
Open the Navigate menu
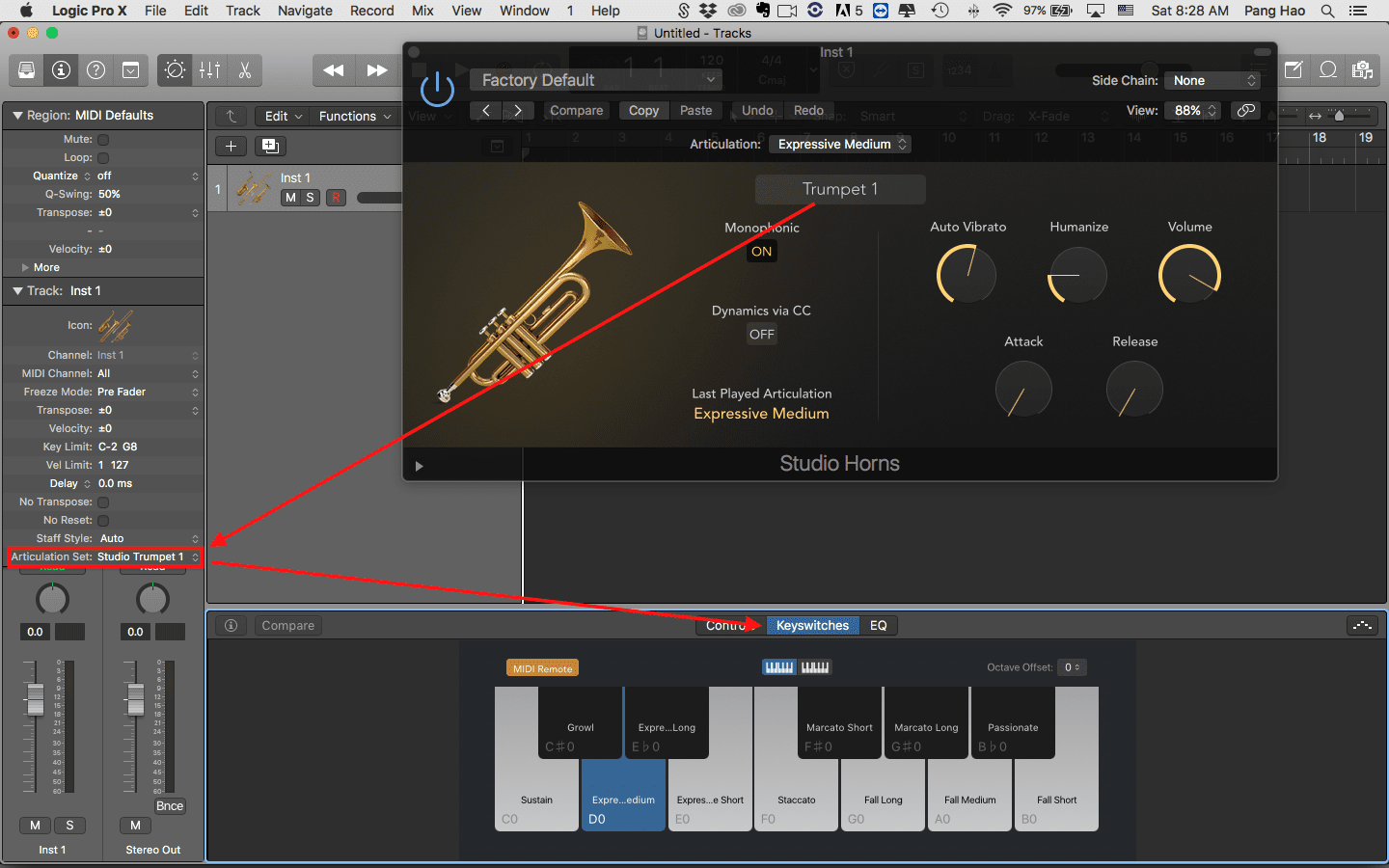tap(305, 11)
